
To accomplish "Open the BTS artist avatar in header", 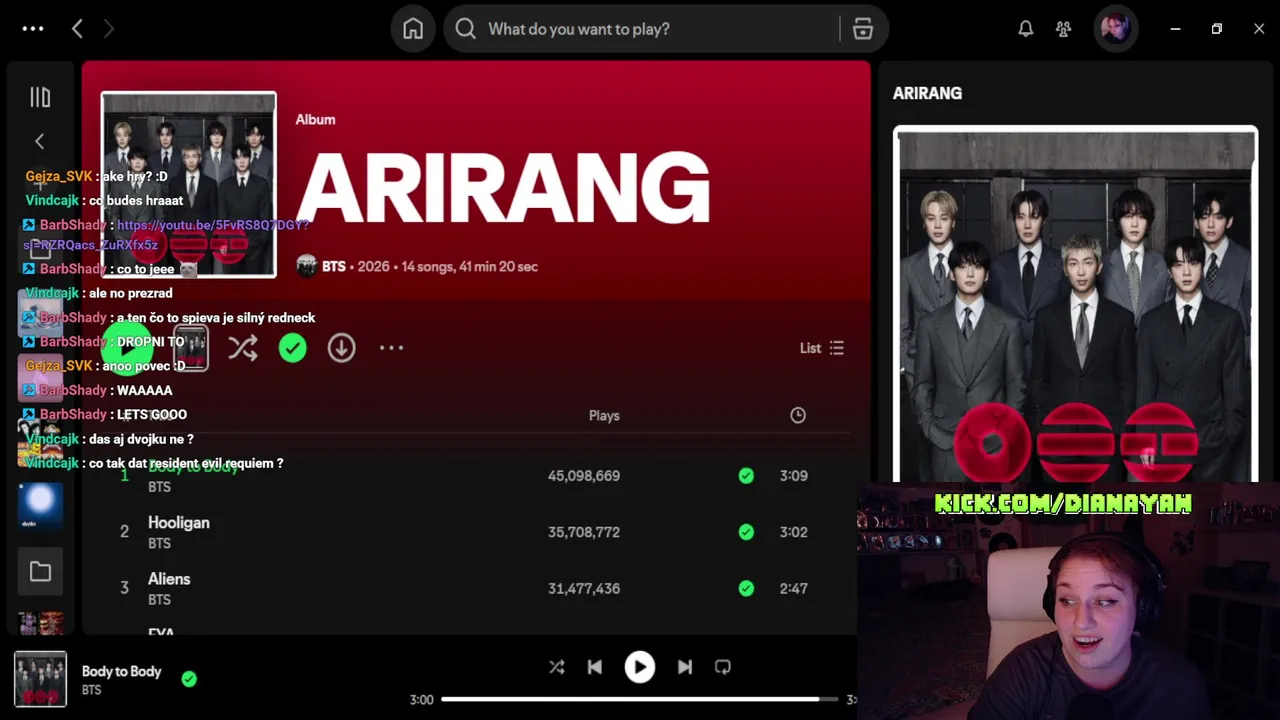I will click(307, 266).
